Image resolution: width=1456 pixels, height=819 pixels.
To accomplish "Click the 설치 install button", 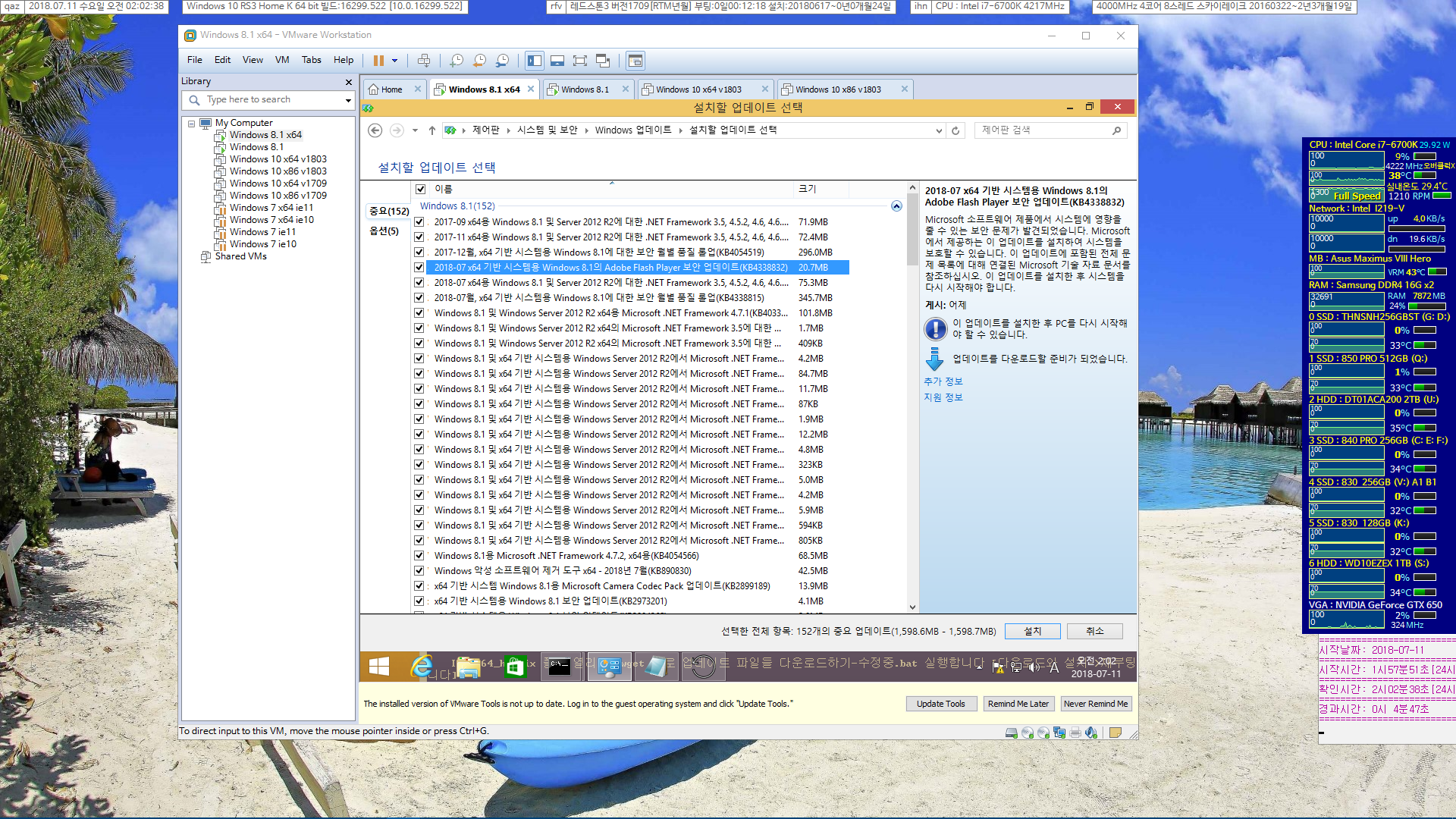I will coord(1032,631).
